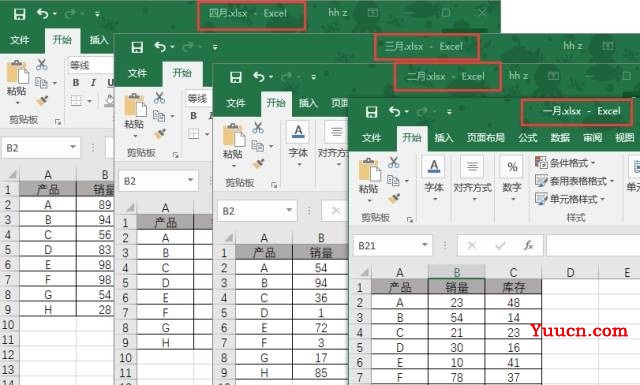The image size is (640, 385).
Task: Copy icon in 一月.xlsx clipboard group
Action: coord(393,180)
